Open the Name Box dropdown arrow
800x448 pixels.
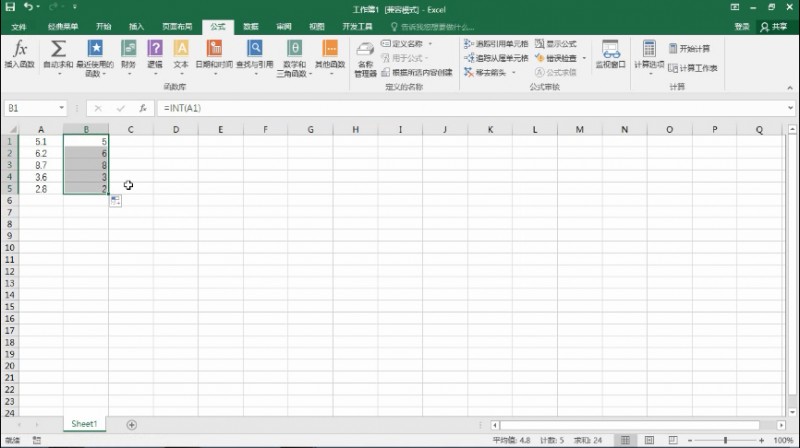click(x=61, y=108)
